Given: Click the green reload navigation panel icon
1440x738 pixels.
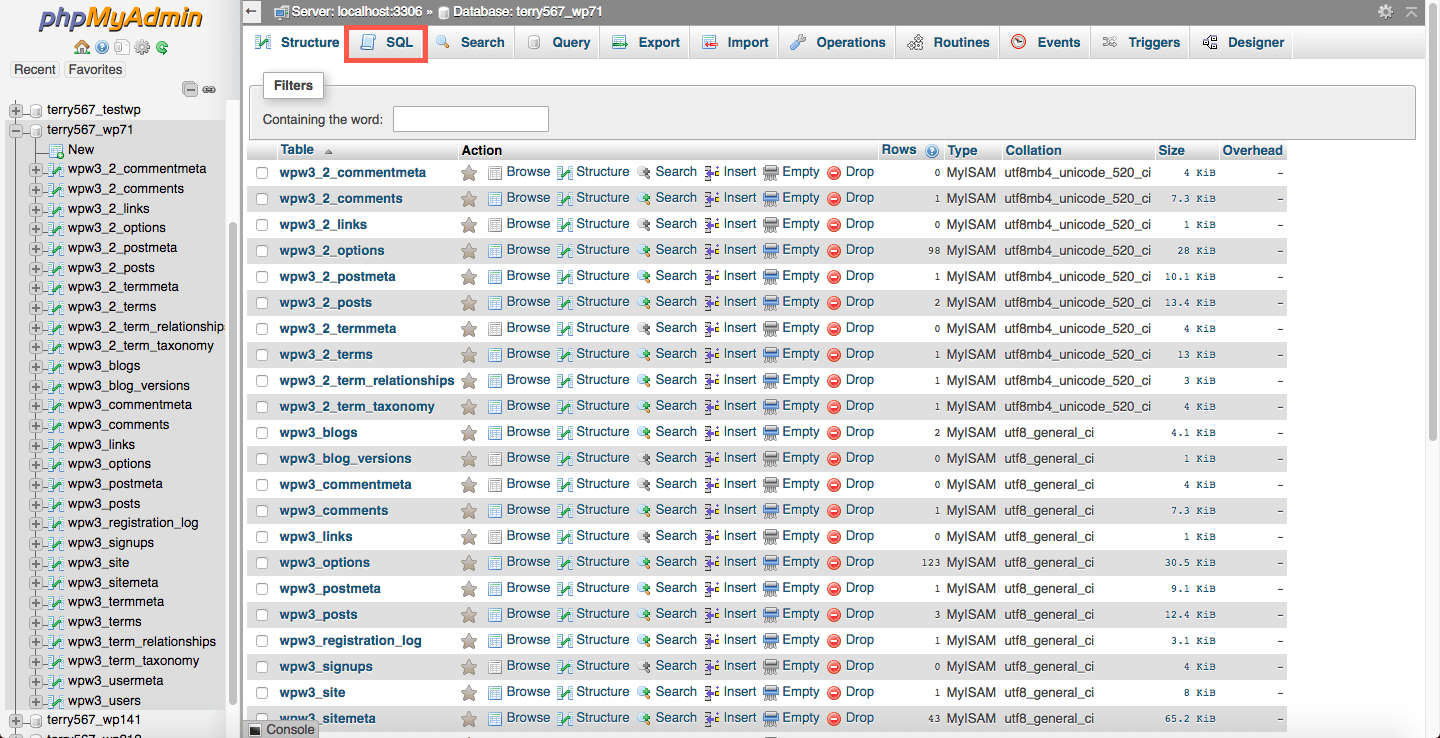Looking at the screenshot, I should pos(162,47).
